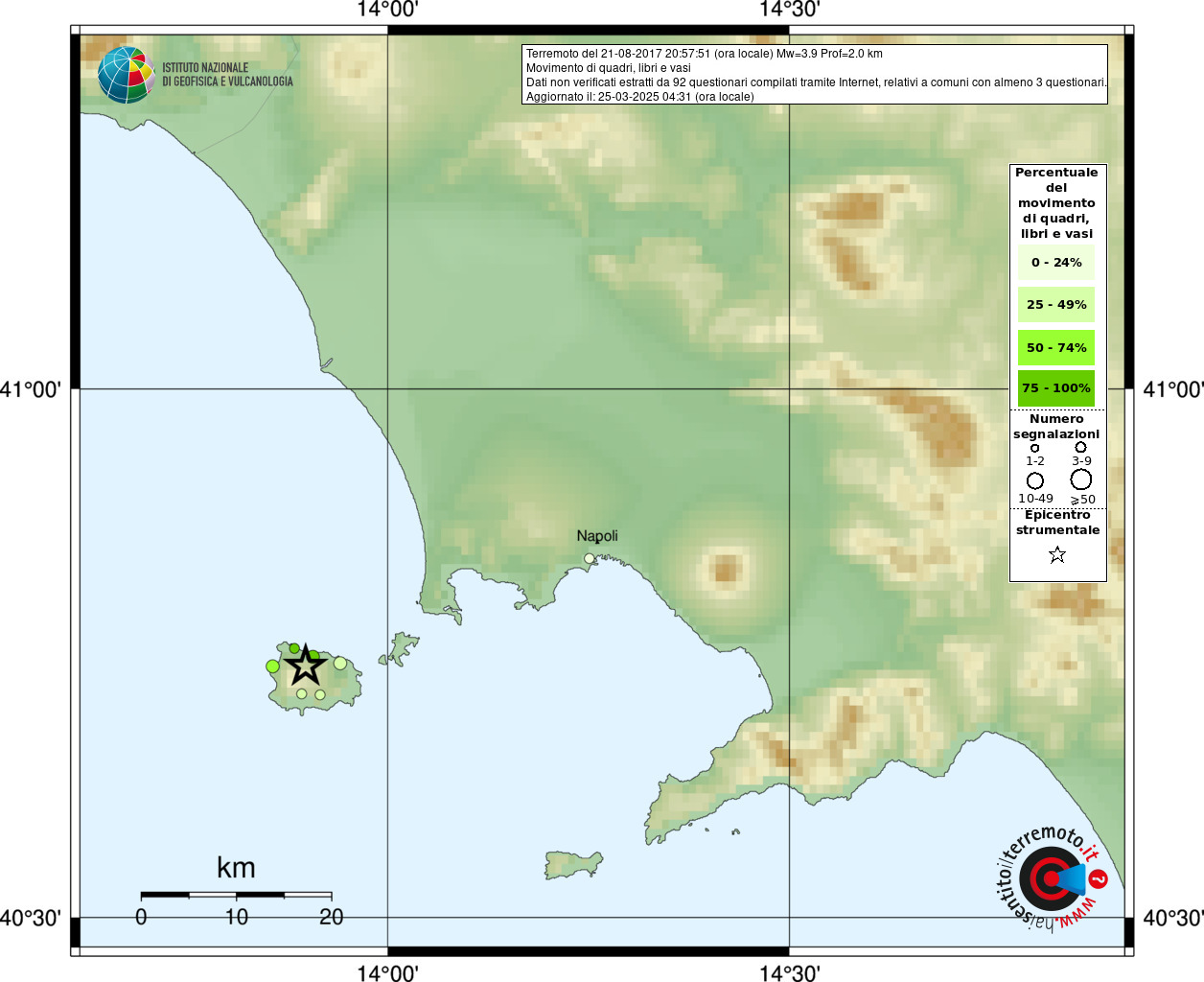
Task: Select the bright green marker on Ischia's west coast
Action: [273, 666]
